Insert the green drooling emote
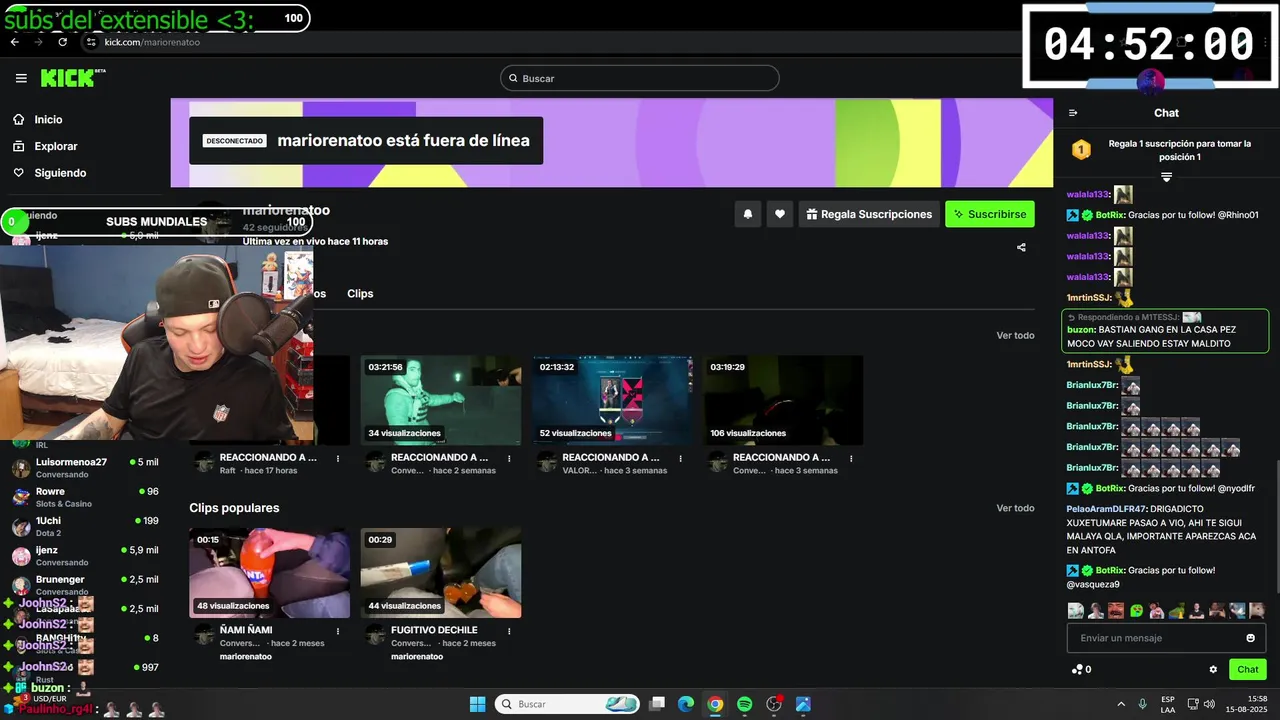This screenshot has width=1280, height=720. (x=1136, y=610)
